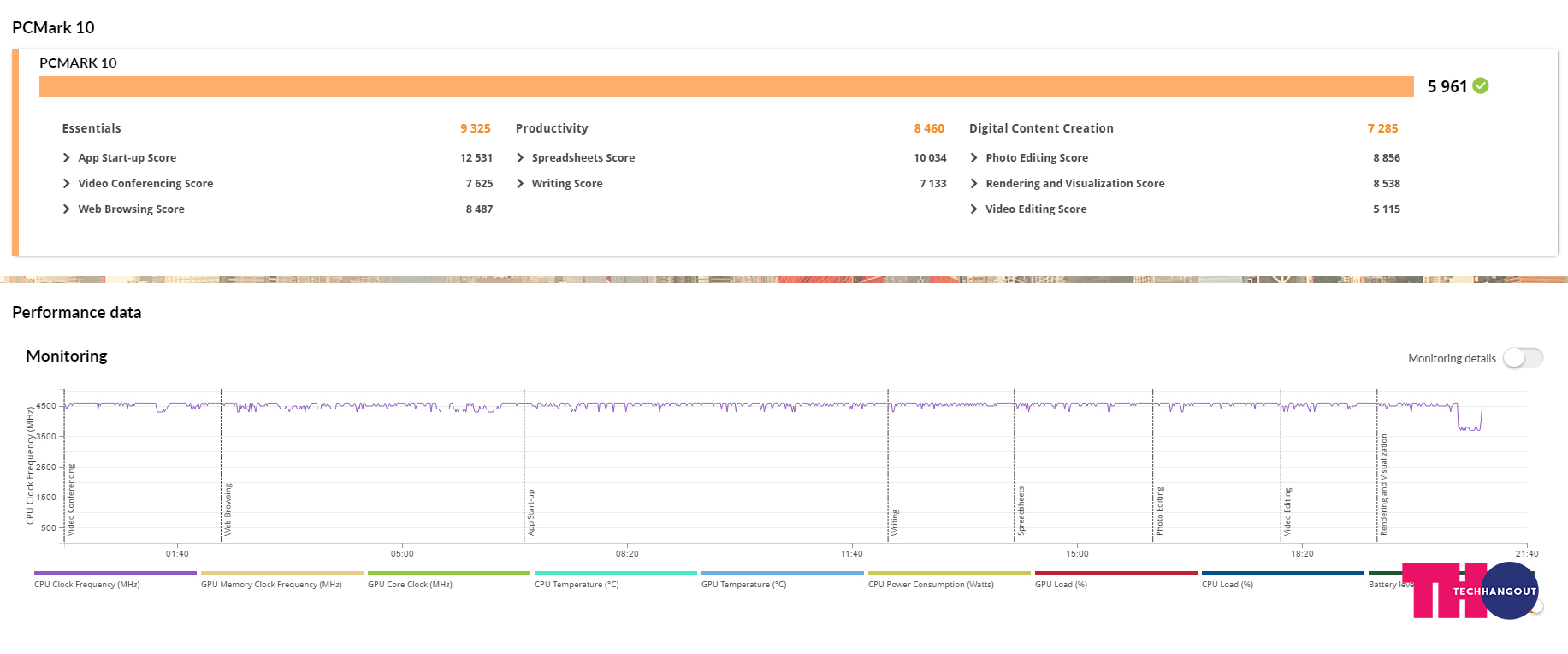Click the Rendering and Visualization chart marker
Screen dimensions: 1568x654
pyautogui.click(x=1383, y=486)
